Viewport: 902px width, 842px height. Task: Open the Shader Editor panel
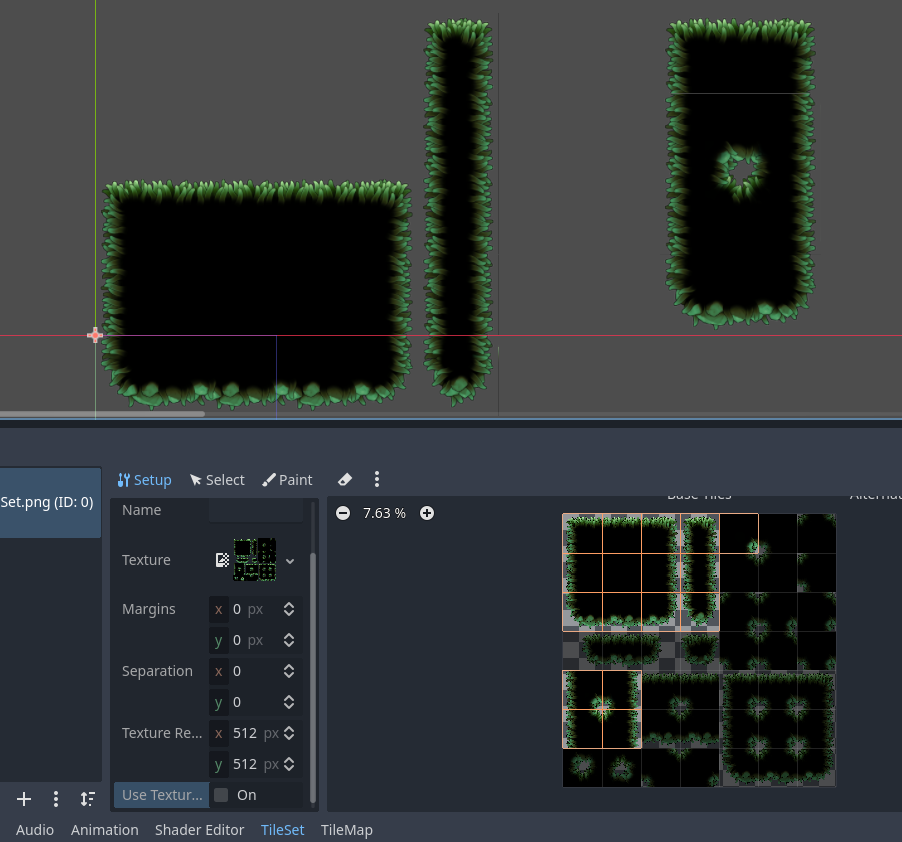[199, 830]
